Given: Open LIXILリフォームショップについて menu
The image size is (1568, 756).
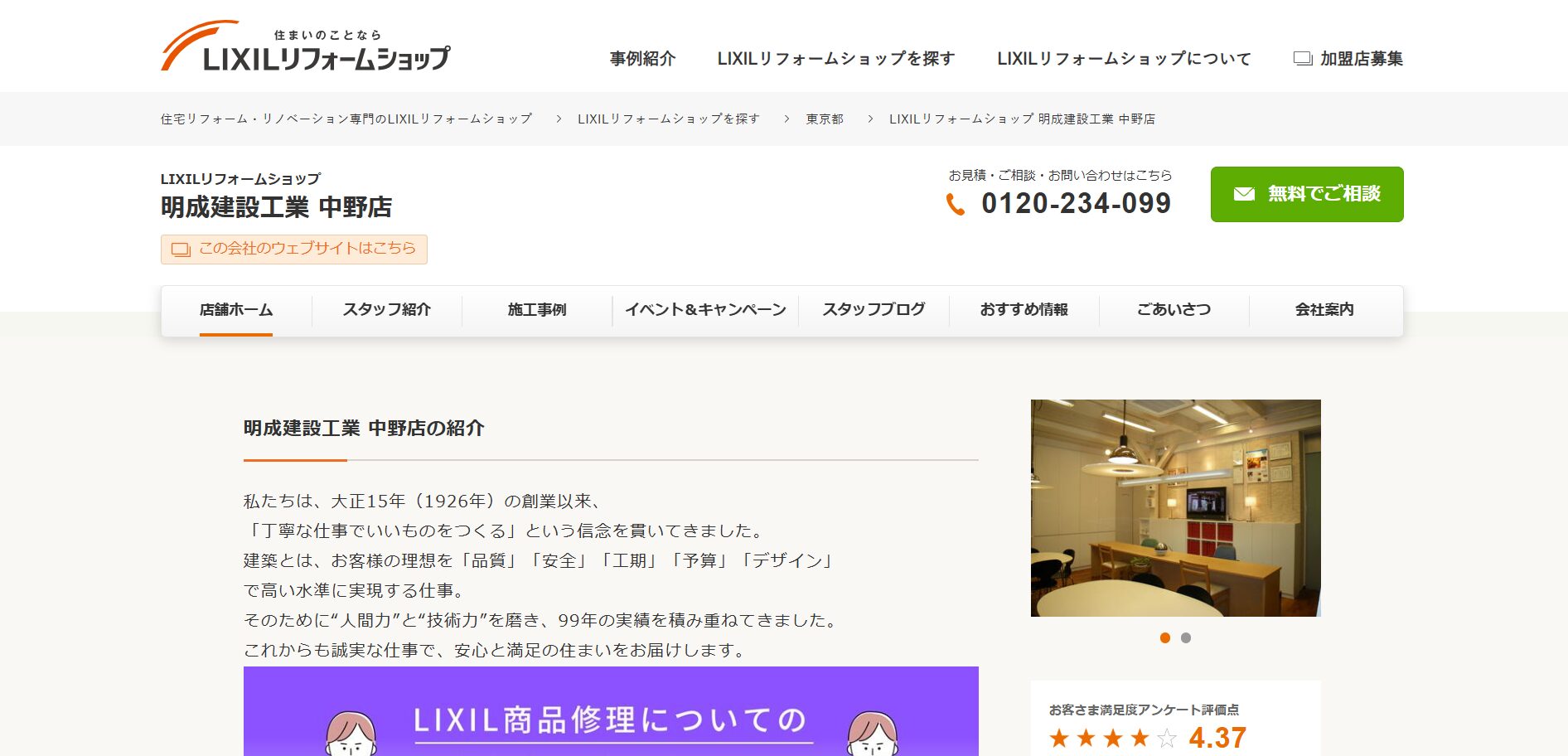Looking at the screenshot, I should 1123,59.
